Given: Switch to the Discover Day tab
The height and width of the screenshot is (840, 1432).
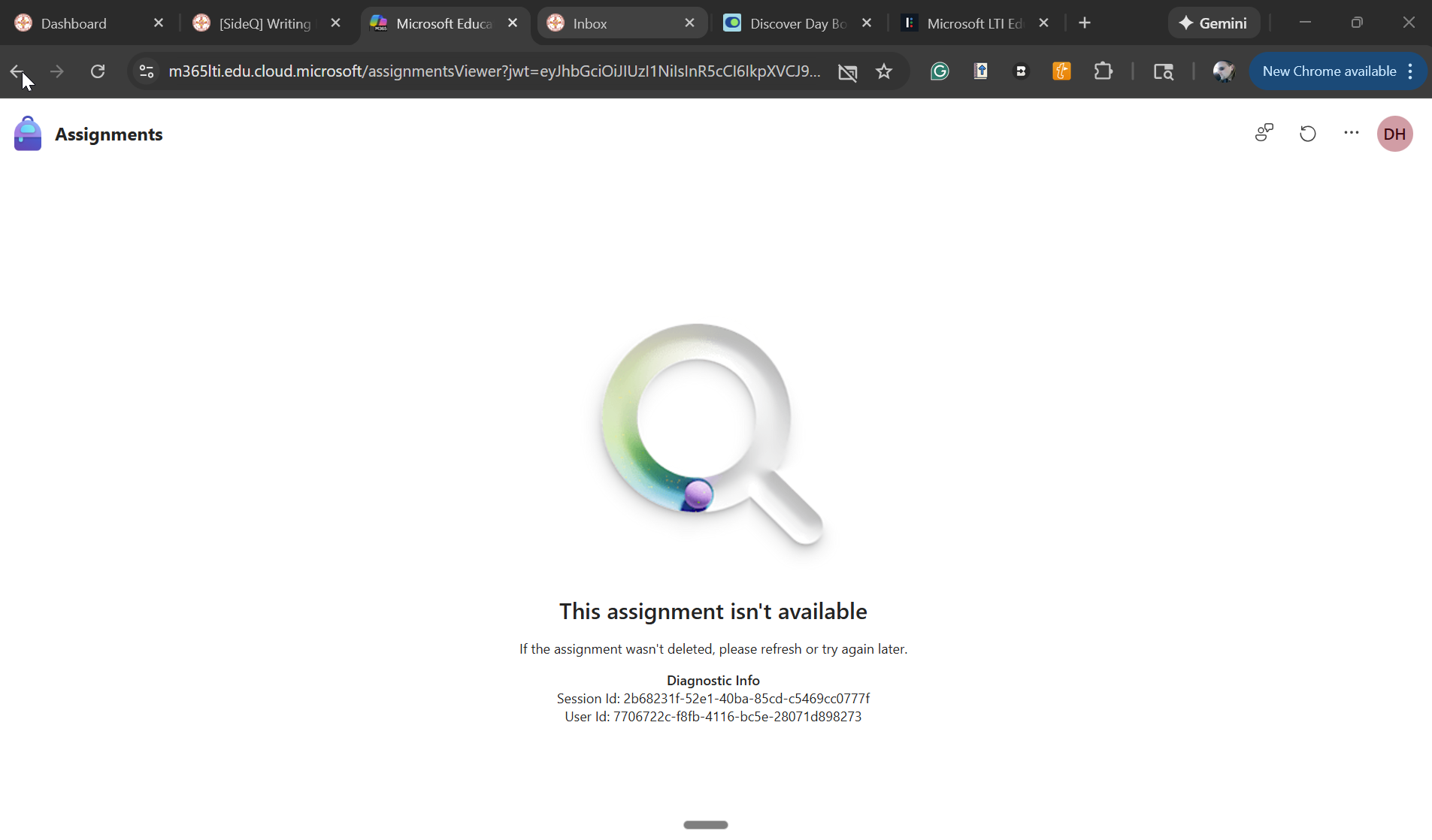Looking at the screenshot, I should (798, 23).
